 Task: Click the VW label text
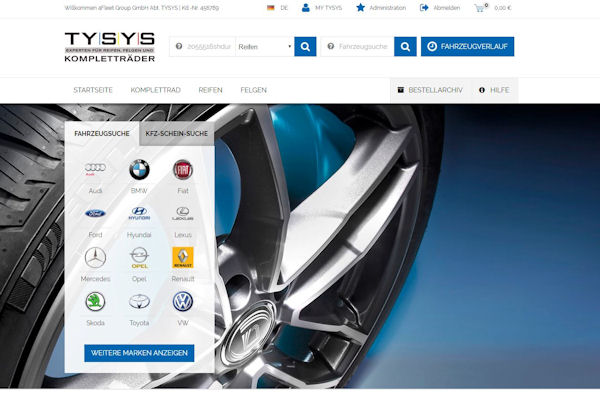[183, 323]
